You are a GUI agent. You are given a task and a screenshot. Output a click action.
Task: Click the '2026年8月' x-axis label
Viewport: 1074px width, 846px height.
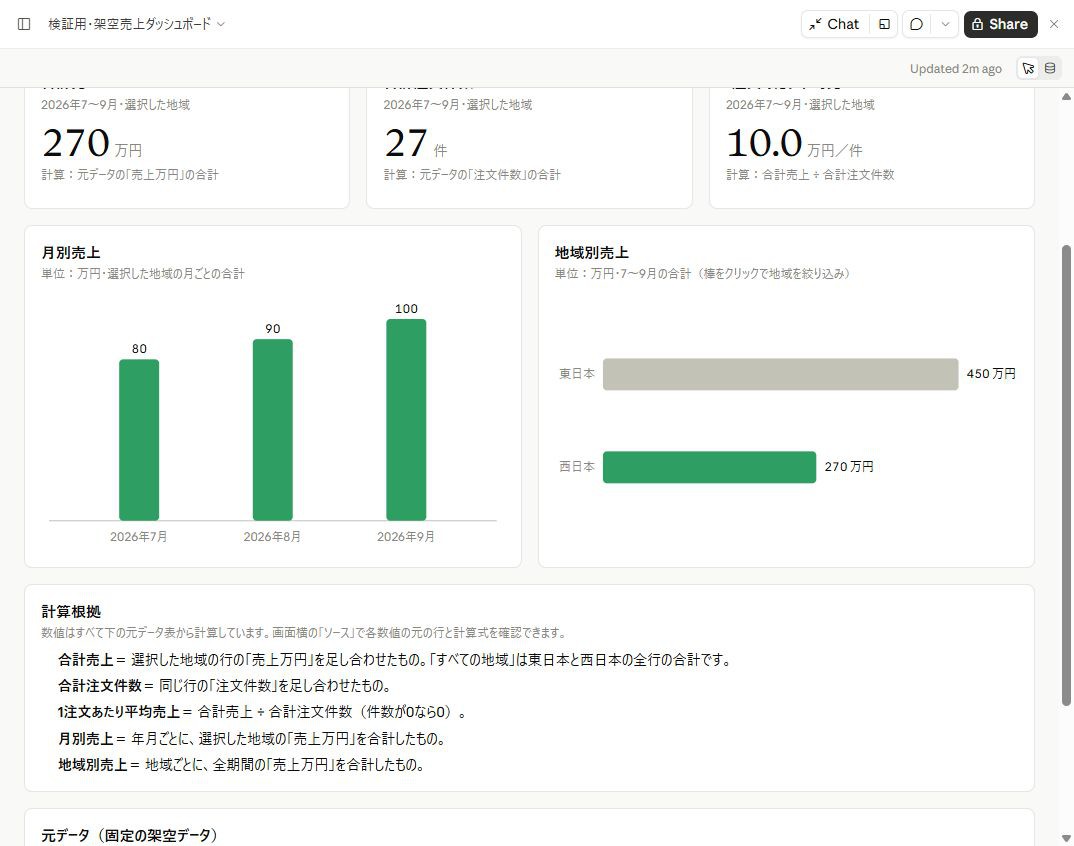[x=272, y=536]
